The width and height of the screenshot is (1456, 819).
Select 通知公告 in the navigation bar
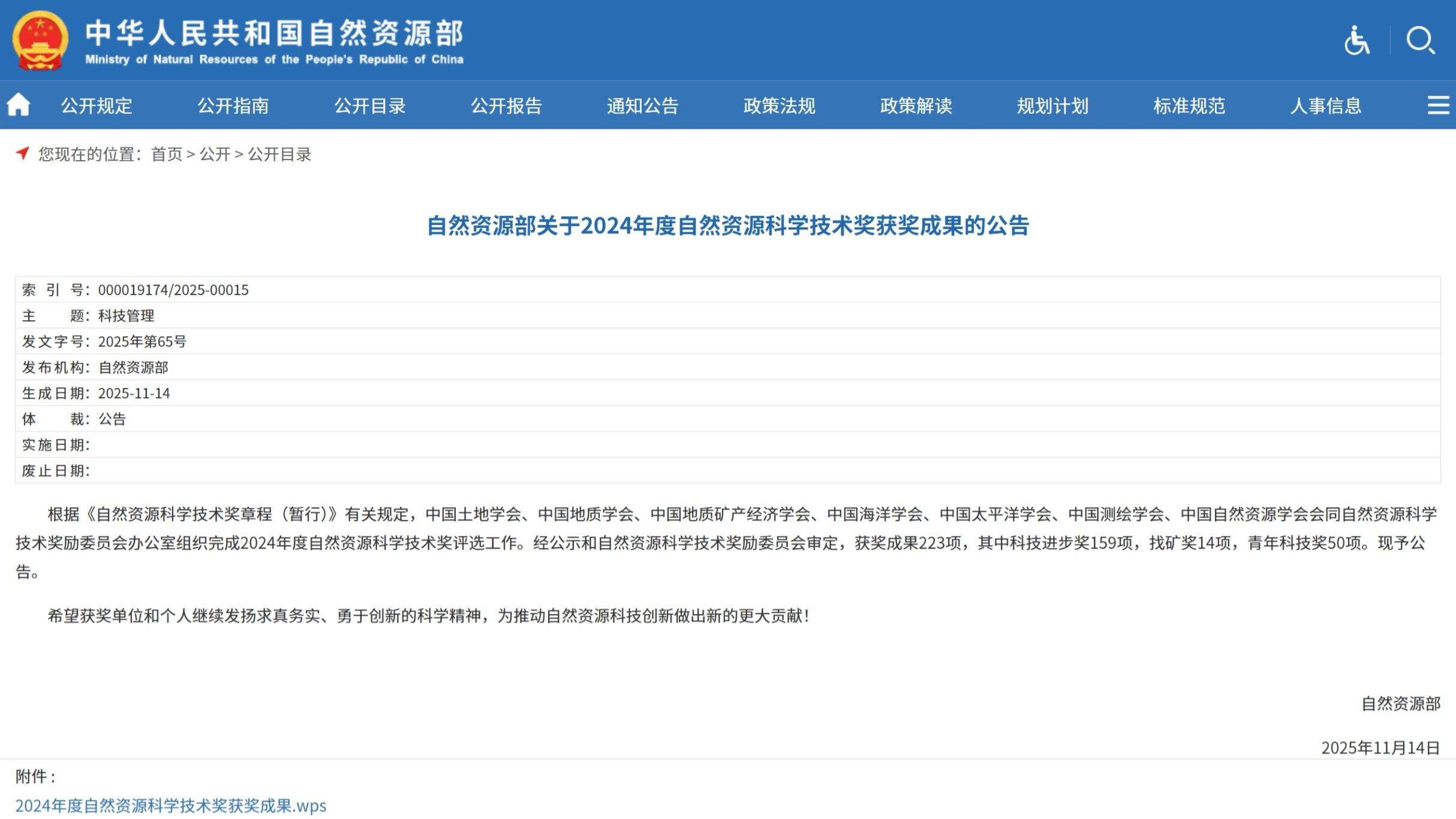642,105
